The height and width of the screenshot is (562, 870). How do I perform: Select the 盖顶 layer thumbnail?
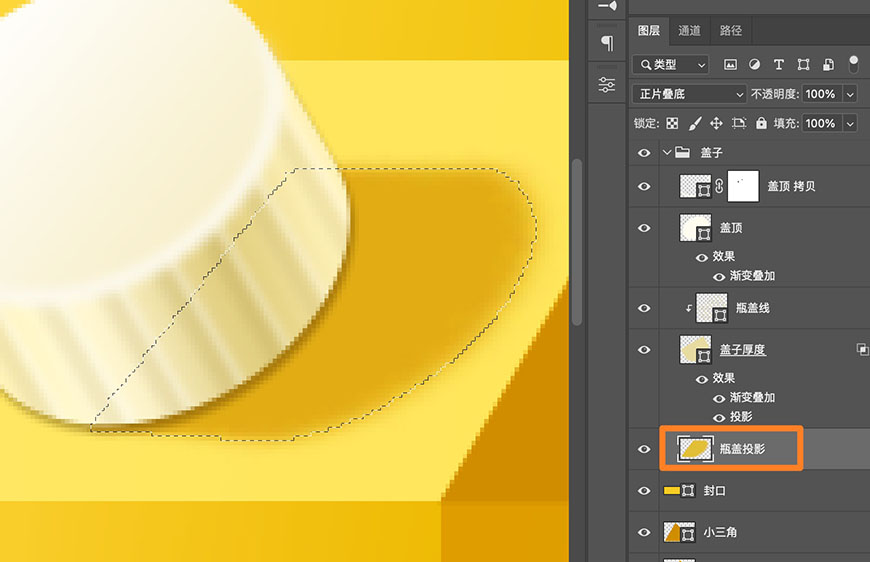point(695,227)
